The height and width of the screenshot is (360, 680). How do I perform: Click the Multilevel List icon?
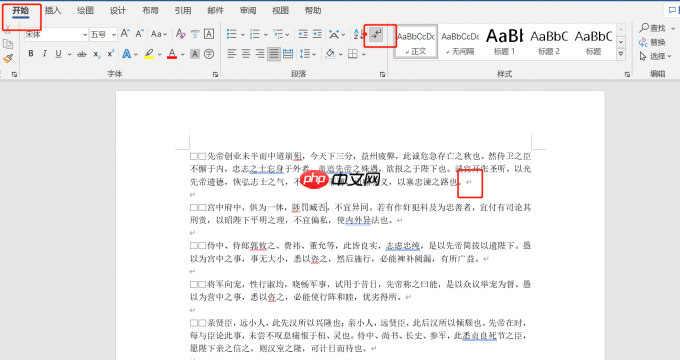pos(278,34)
